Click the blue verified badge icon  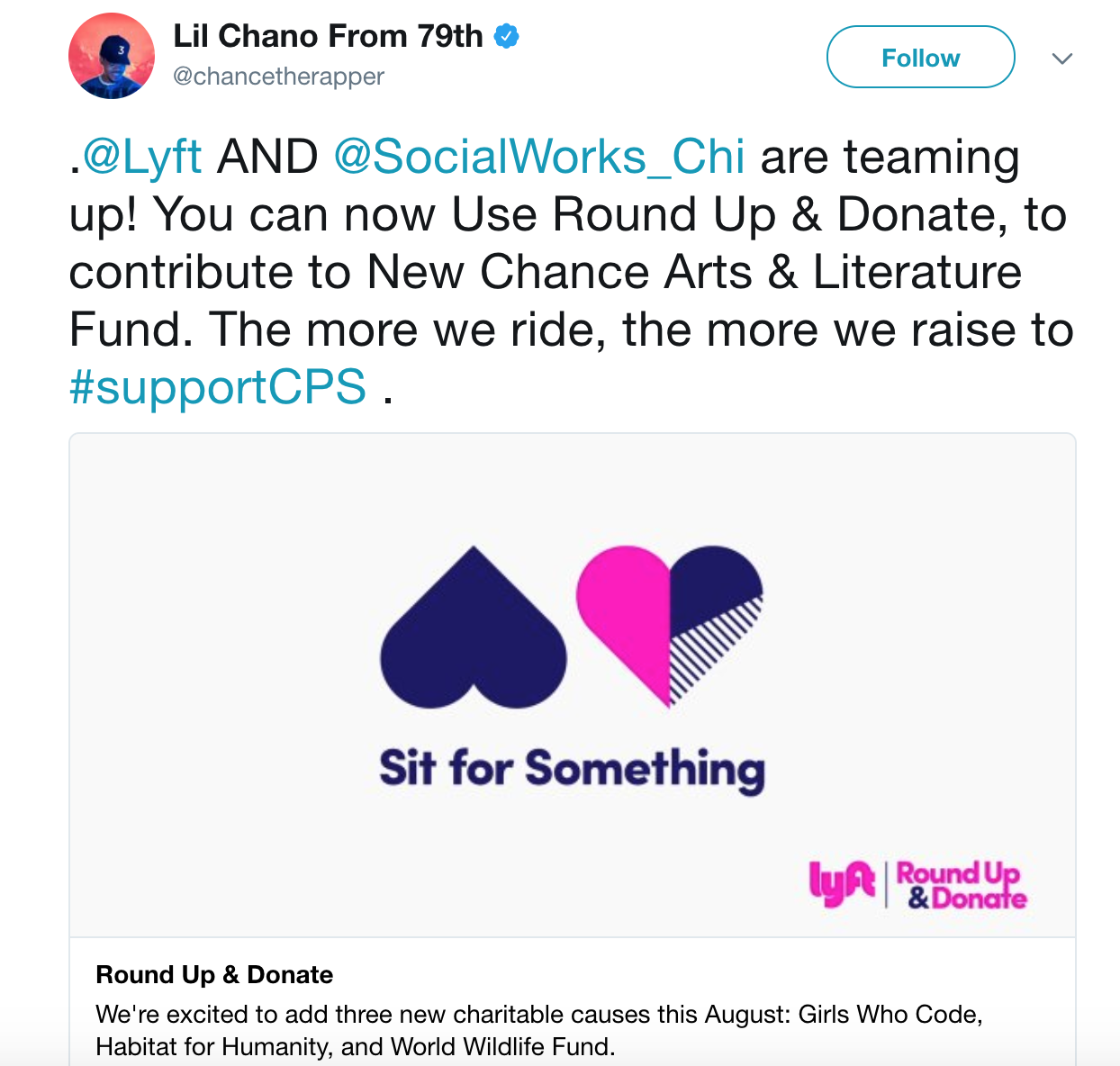(507, 37)
